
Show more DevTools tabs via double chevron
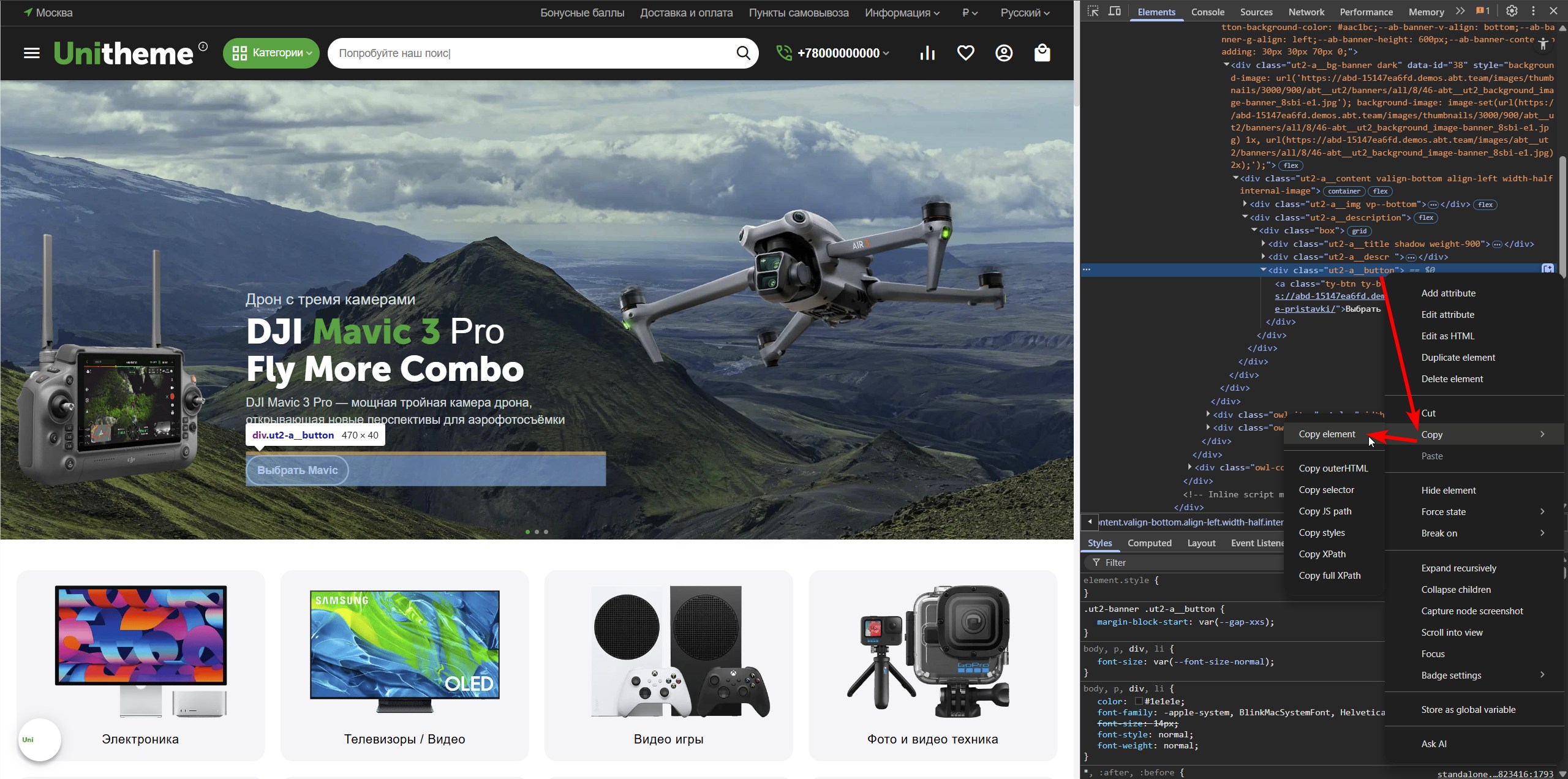point(1460,11)
